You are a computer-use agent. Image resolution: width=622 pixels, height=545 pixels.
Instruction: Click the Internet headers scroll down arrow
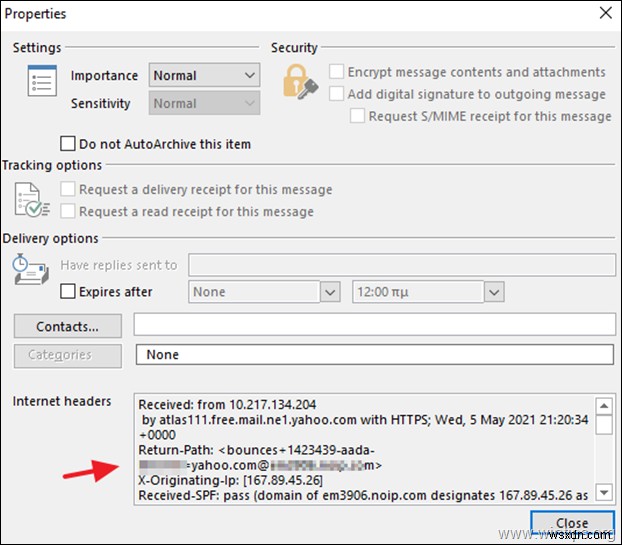(x=604, y=493)
